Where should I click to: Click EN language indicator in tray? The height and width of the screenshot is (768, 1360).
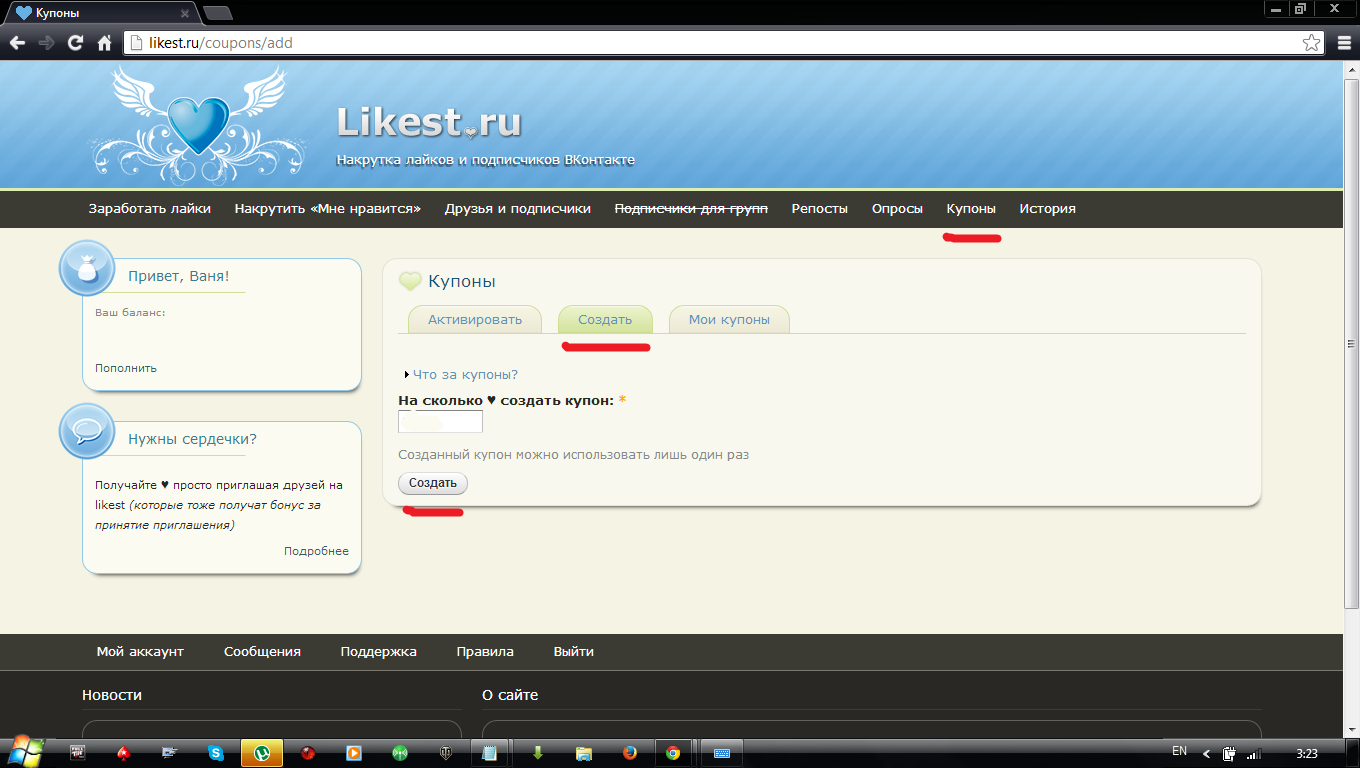[x=1179, y=751]
